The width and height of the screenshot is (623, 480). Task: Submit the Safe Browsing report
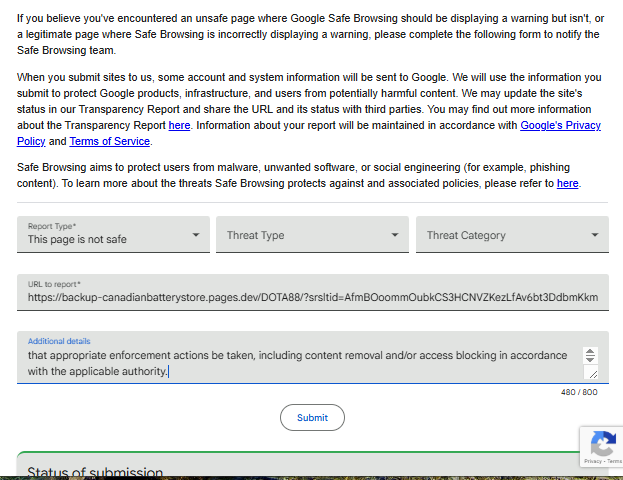point(312,418)
